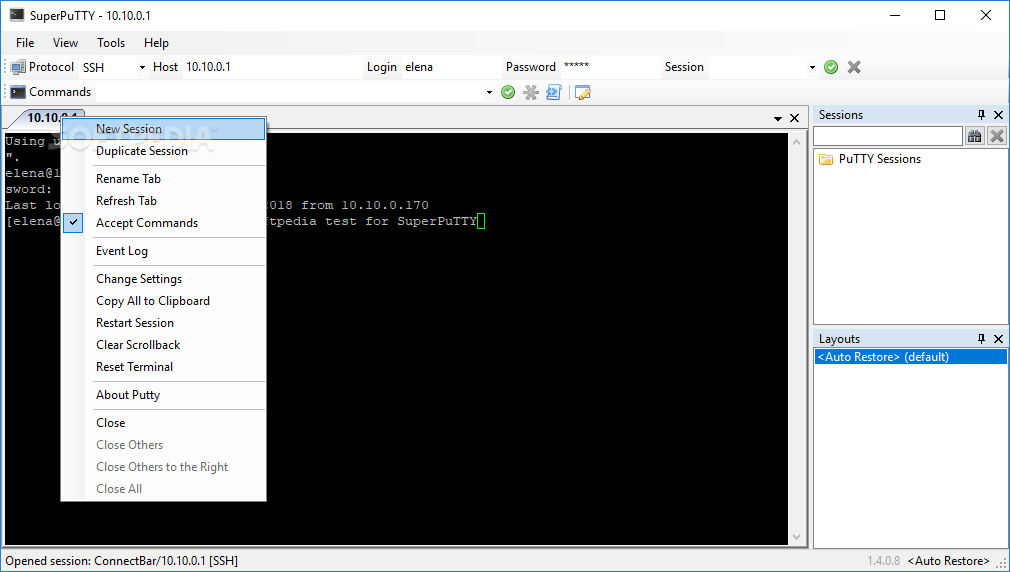Close the Sessions panel
1010x572 pixels.
998,115
